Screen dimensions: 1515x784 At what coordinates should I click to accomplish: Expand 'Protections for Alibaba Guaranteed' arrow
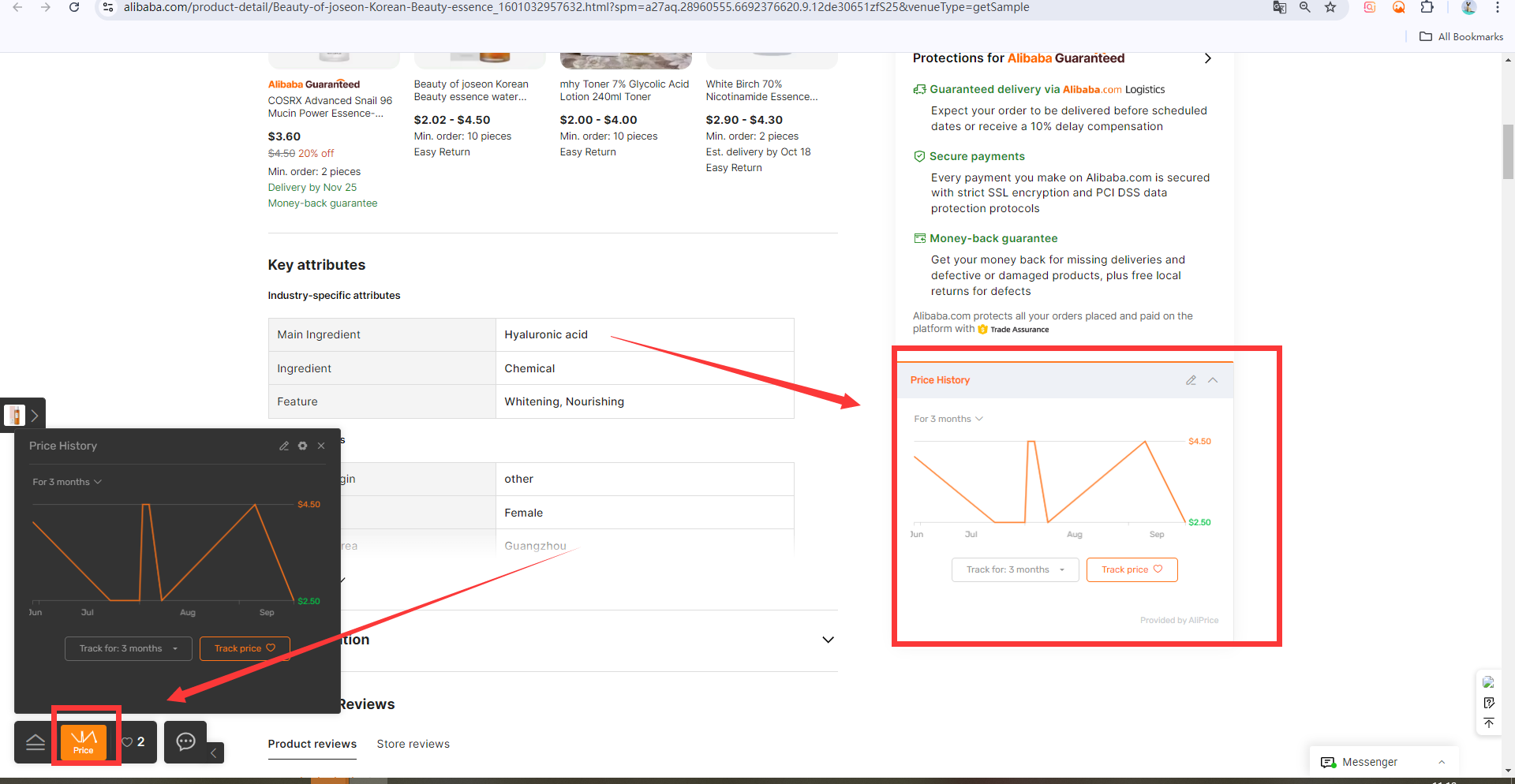tap(1207, 58)
